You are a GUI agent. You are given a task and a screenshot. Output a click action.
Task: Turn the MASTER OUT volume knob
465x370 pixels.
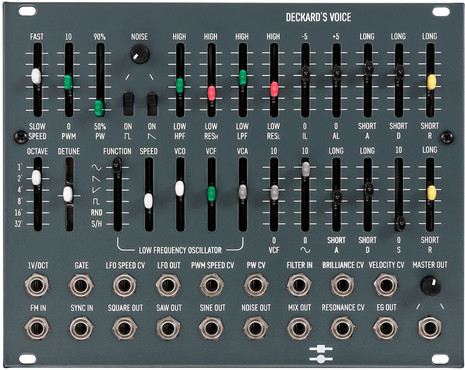coord(430,286)
